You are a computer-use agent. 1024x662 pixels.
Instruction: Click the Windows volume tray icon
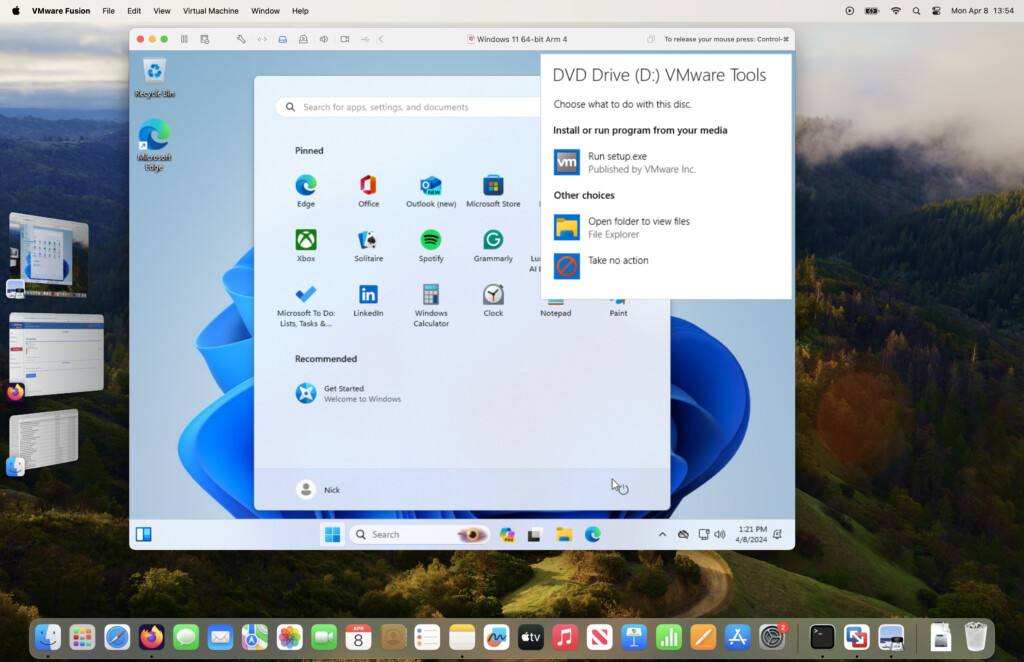[720, 535]
